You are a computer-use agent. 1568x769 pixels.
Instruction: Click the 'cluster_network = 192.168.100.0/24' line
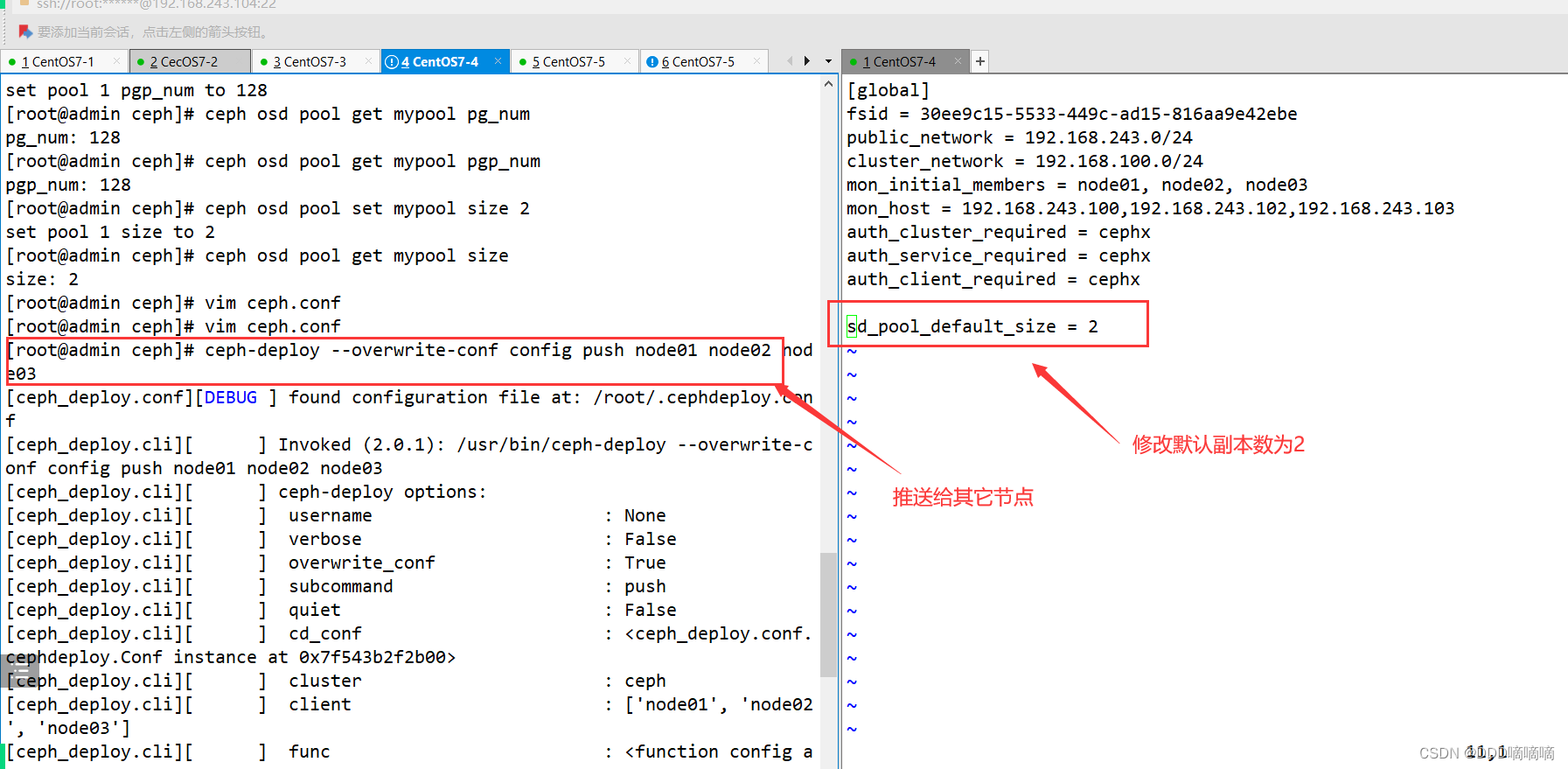[1024, 161]
